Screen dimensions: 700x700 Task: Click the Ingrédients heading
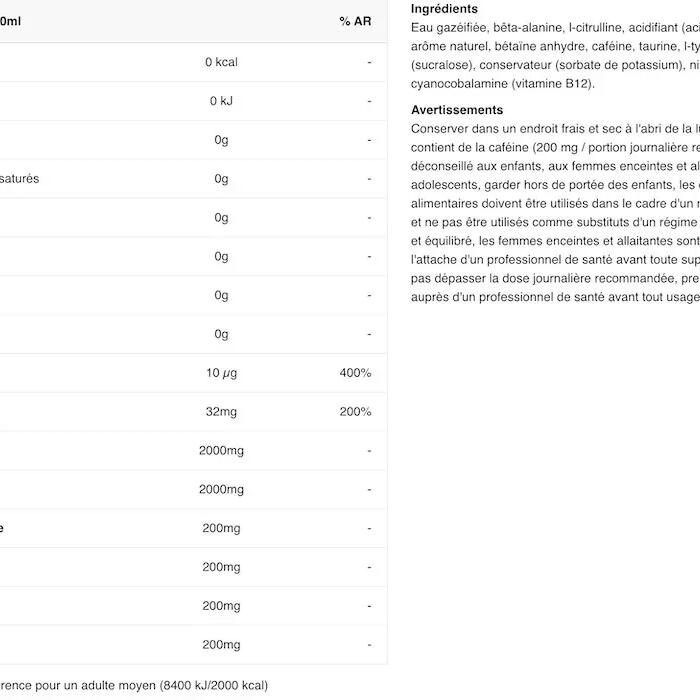click(444, 9)
